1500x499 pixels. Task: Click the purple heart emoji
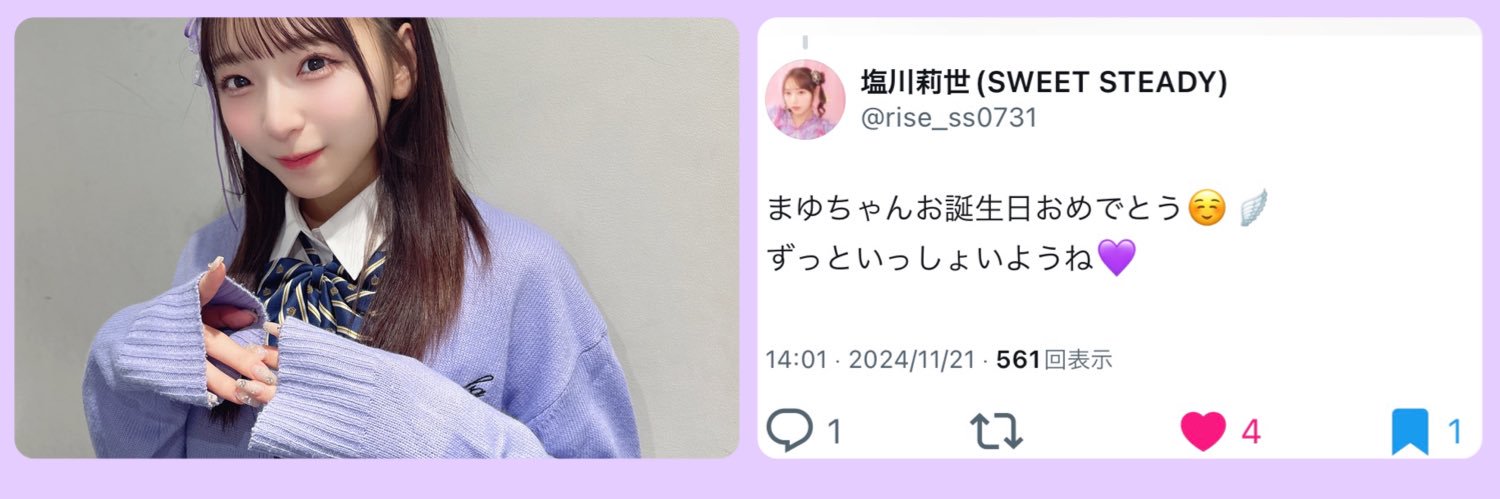[1117, 259]
